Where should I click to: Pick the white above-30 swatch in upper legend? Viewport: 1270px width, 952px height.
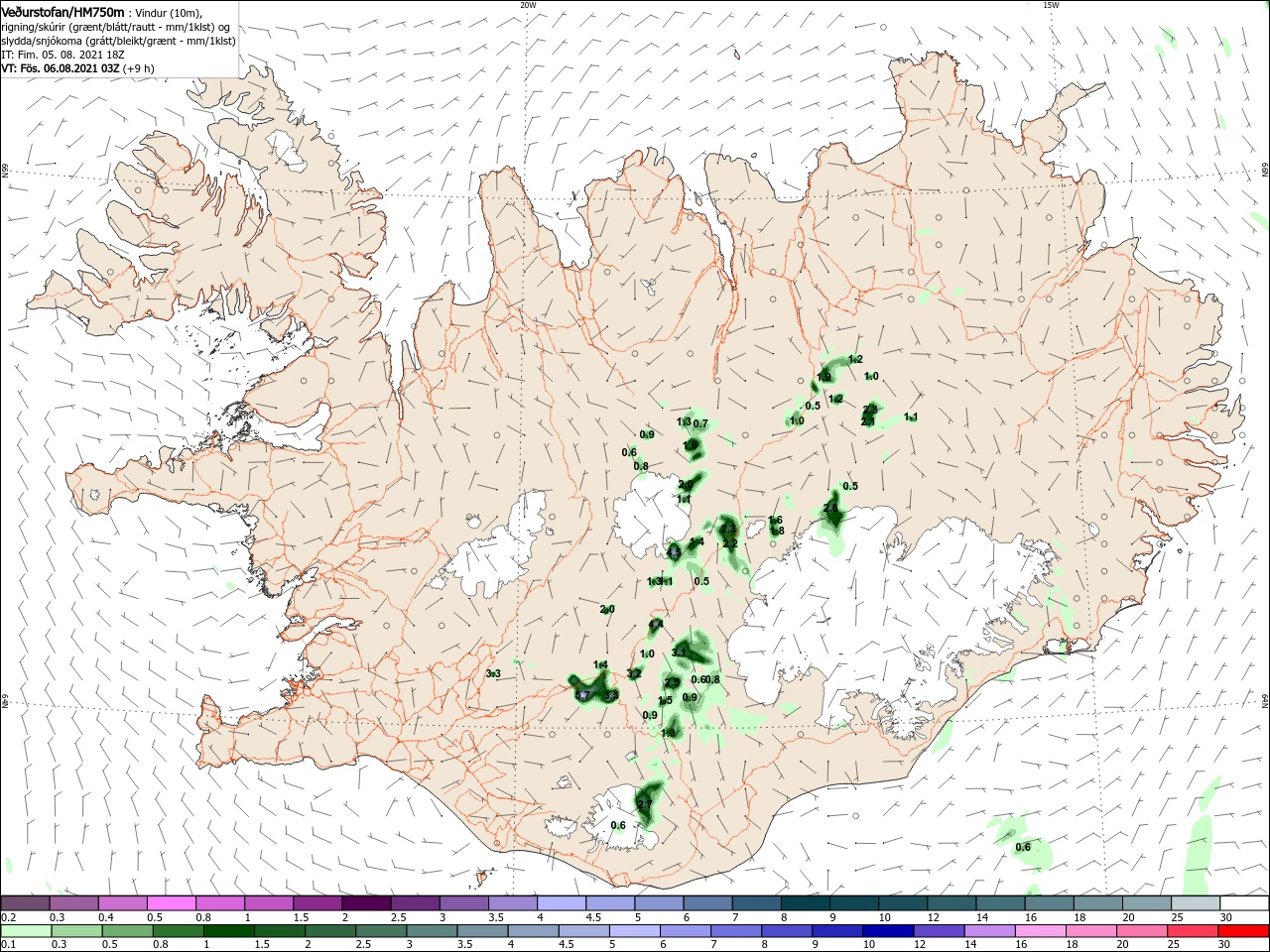1243,903
